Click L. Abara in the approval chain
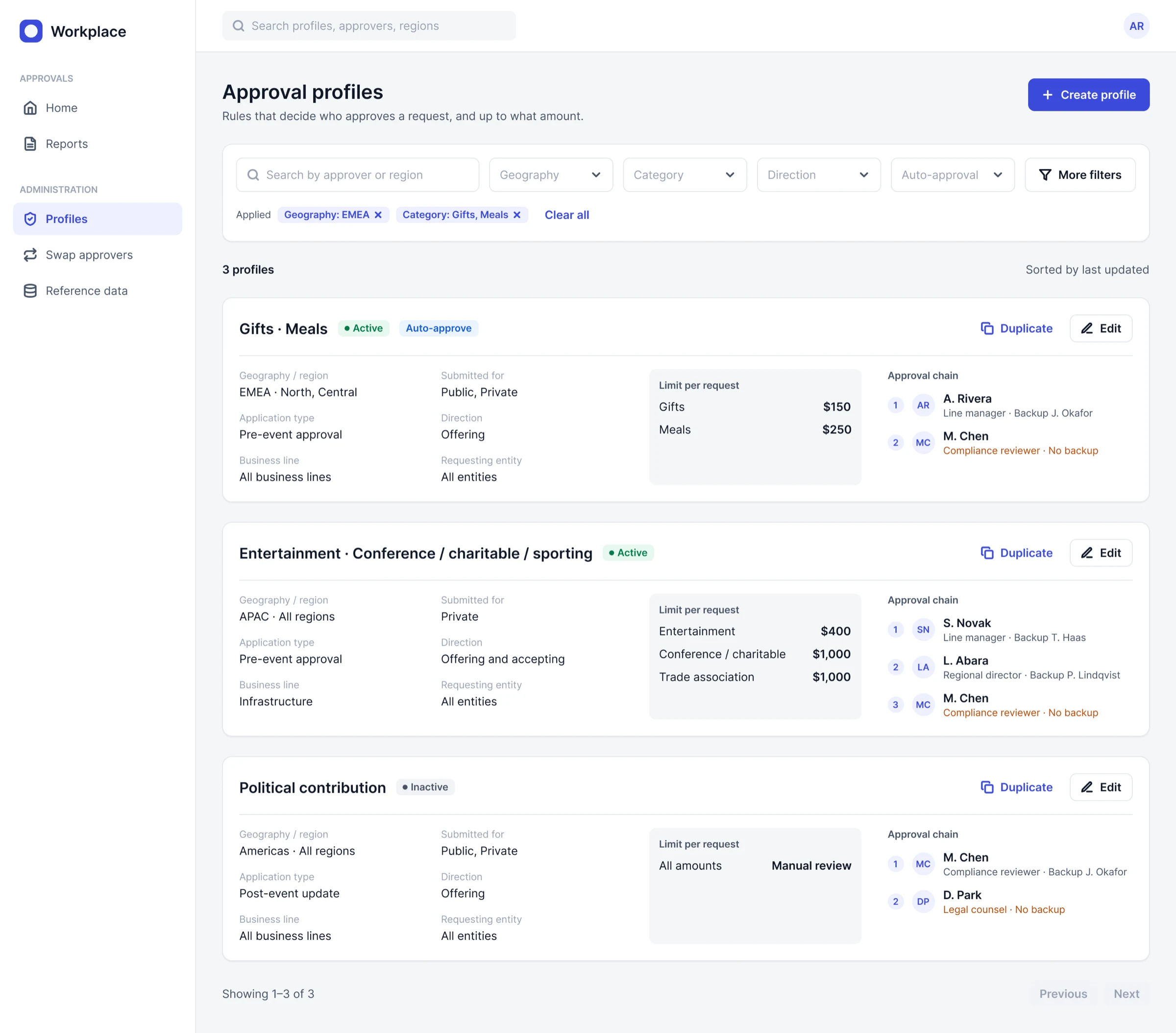 (965, 661)
